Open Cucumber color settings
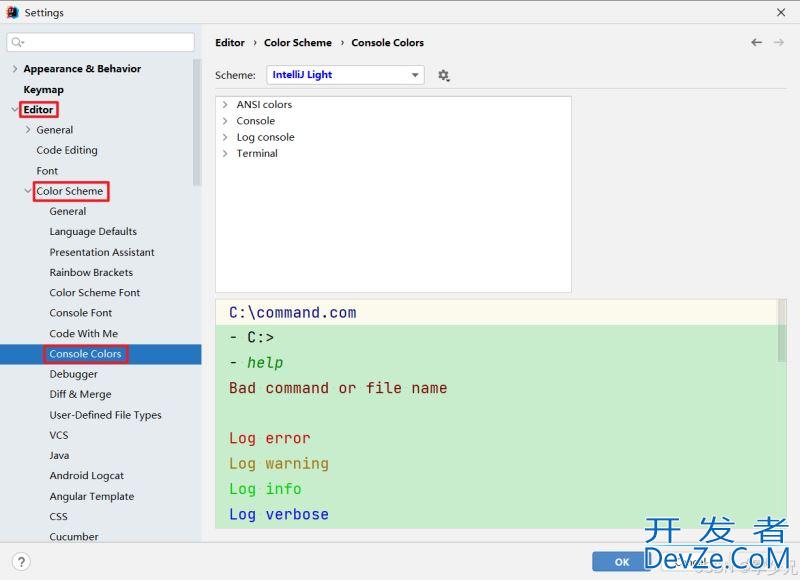The width and height of the screenshot is (800, 580). point(74,537)
